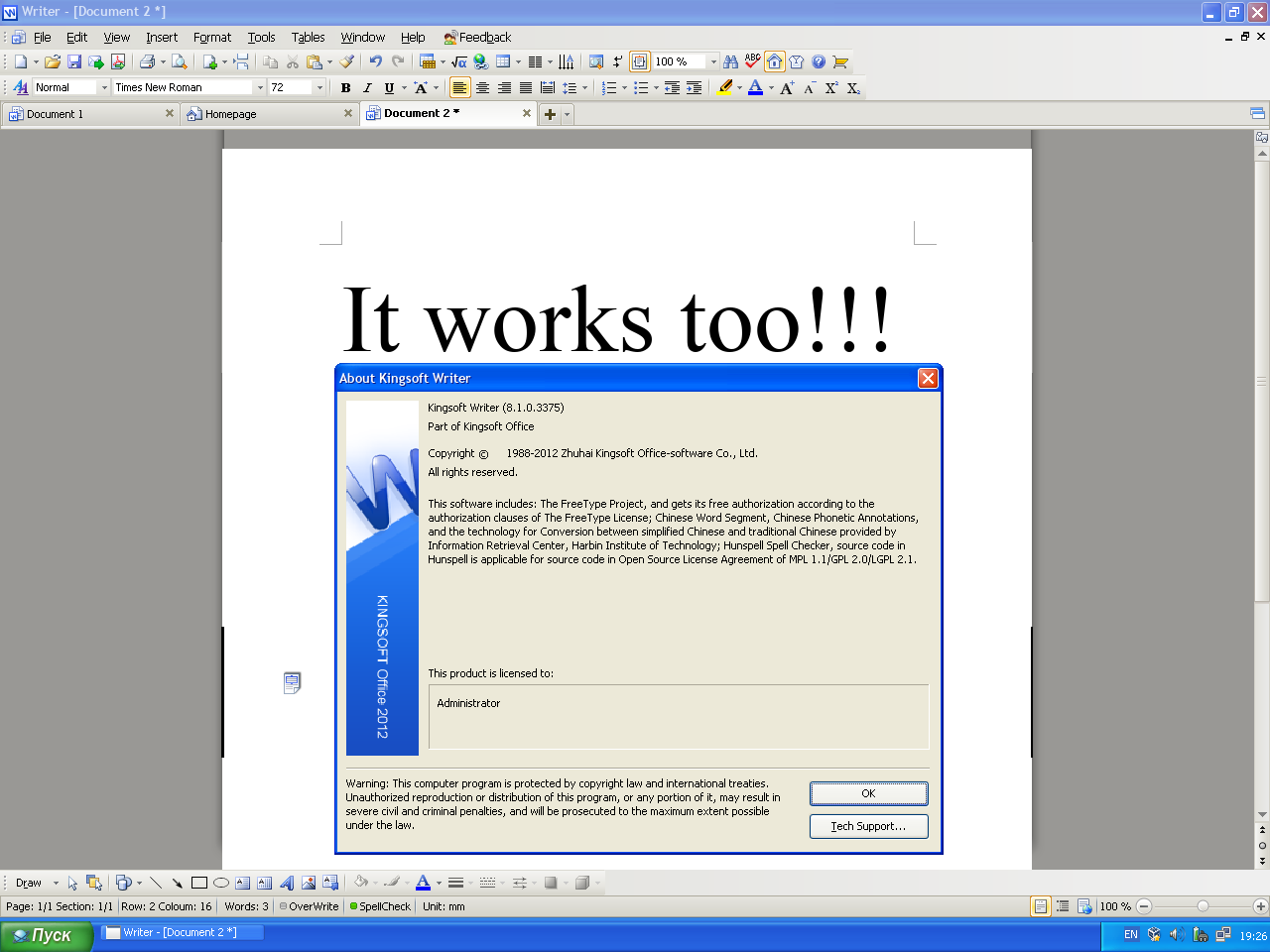Increase paragraph indent
This screenshot has width=1270, height=952.
tap(694, 87)
